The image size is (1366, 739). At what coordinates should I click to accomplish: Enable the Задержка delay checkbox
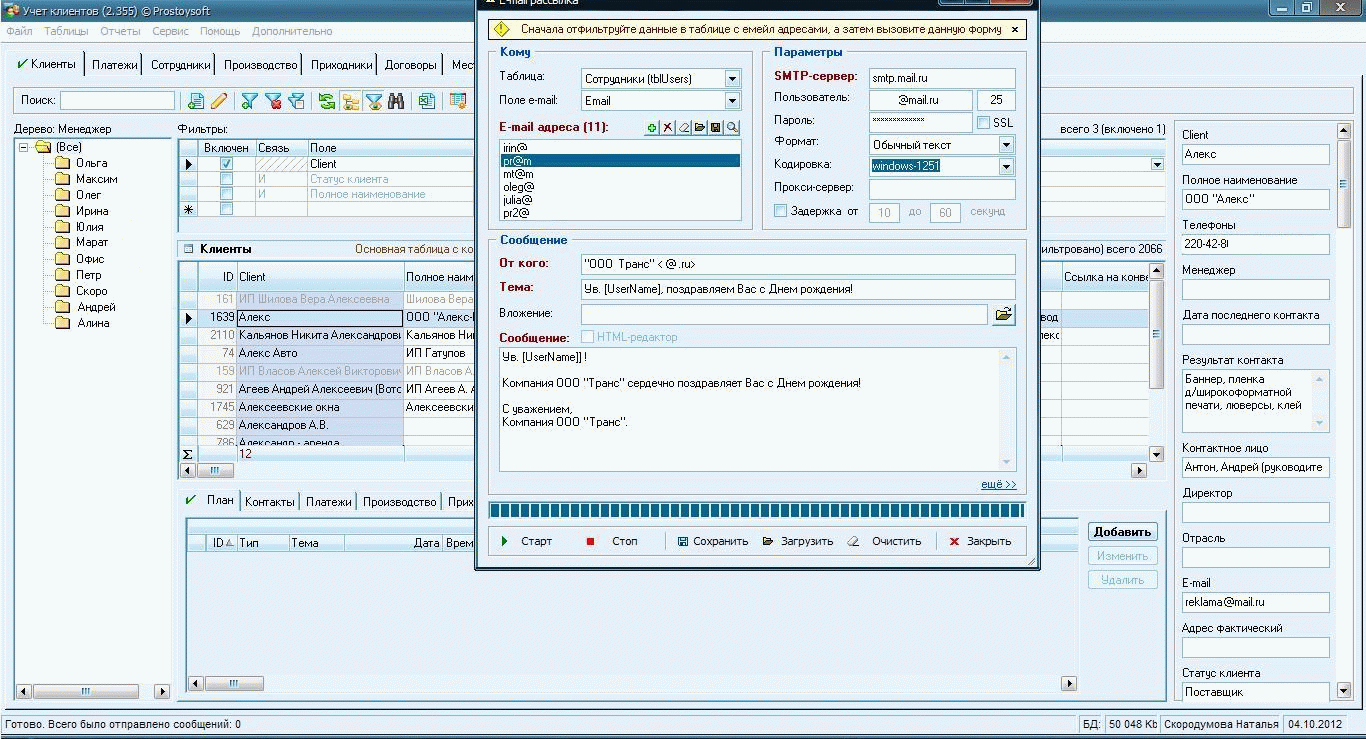pos(781,211)
